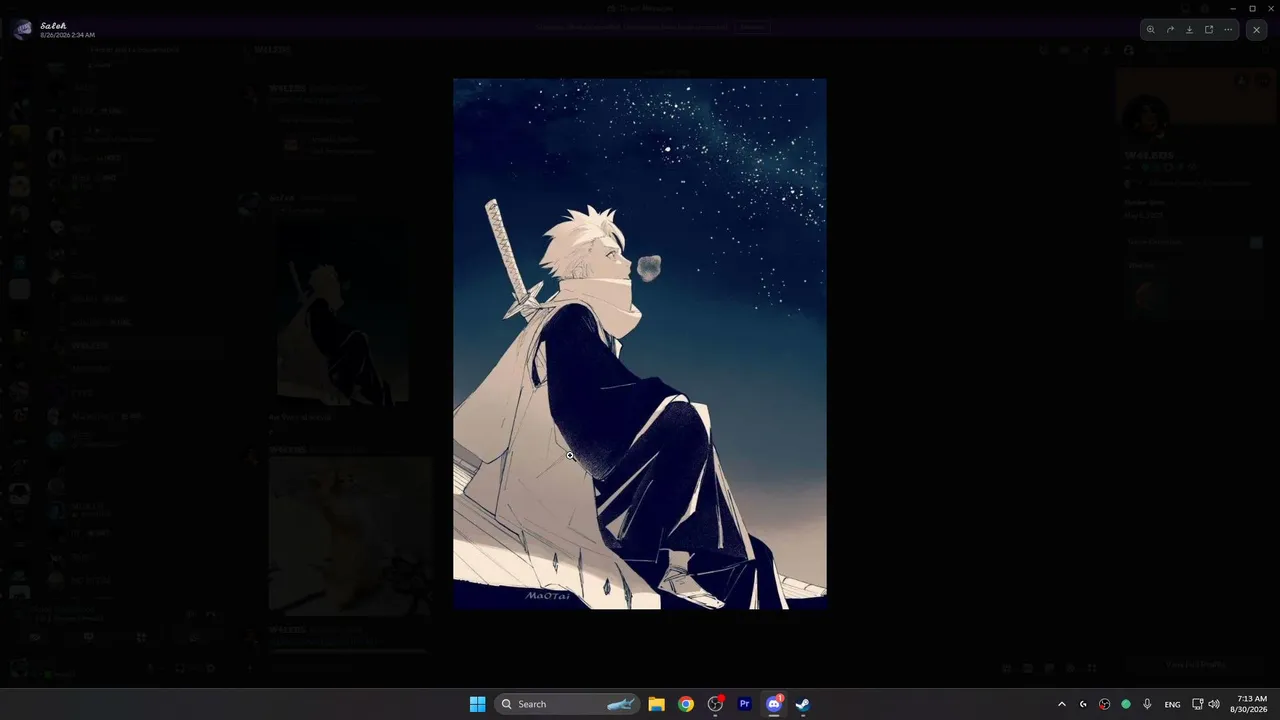Open the volume control in the tray
Image resolution: width=1280 pixels, height=720 pixels.
pos(1214,704)
